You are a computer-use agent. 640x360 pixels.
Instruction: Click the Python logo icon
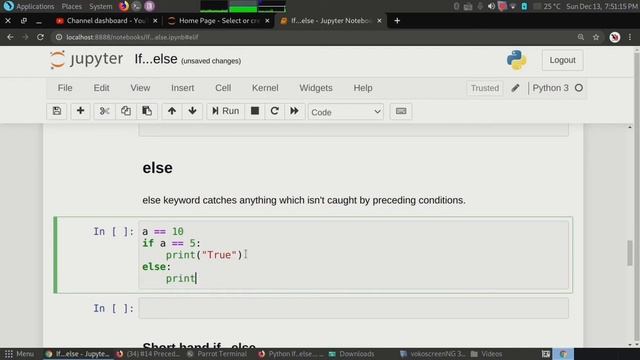pyautogui.click(x=516, y=60)
